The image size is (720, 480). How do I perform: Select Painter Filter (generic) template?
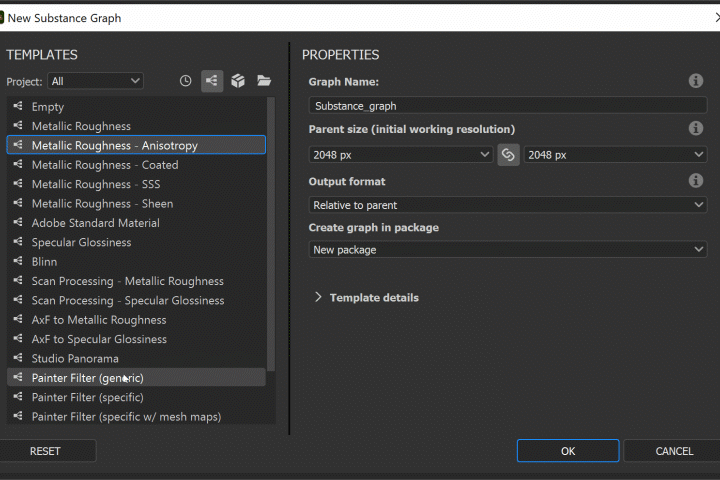click(x=136, y=378)
